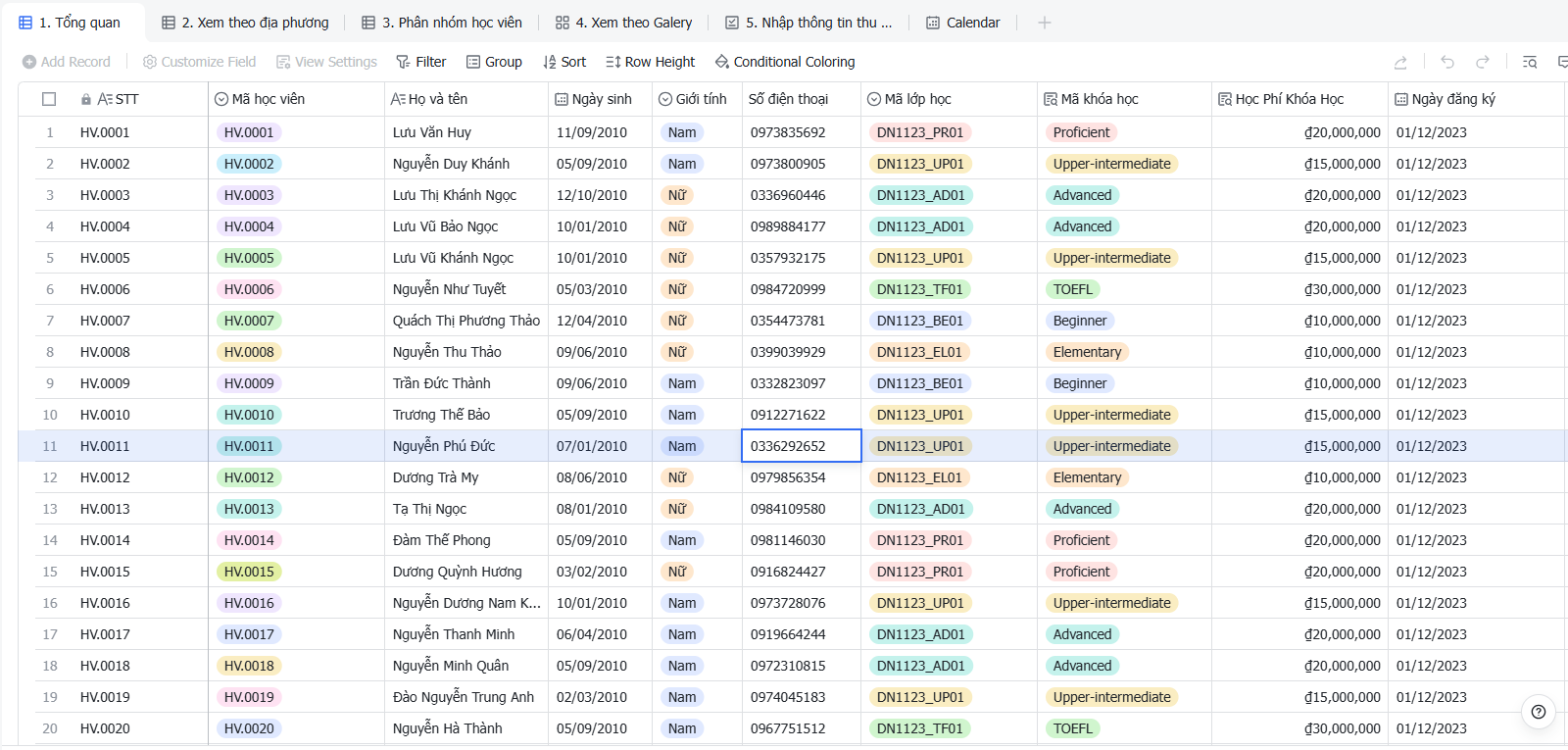Click the name Nguyễn Như Tuyết

[x=450, y=289]
